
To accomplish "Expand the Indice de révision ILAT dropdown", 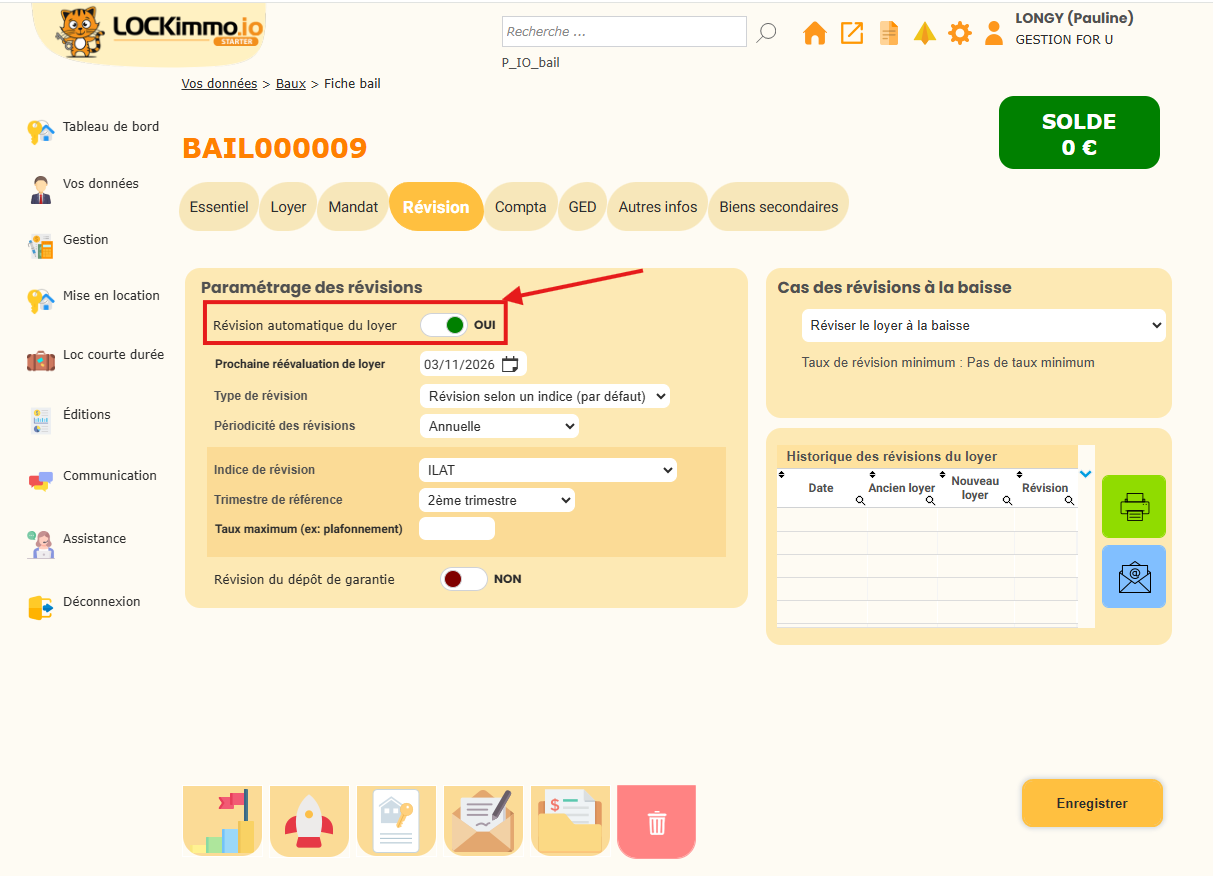I will coord(547,470).
